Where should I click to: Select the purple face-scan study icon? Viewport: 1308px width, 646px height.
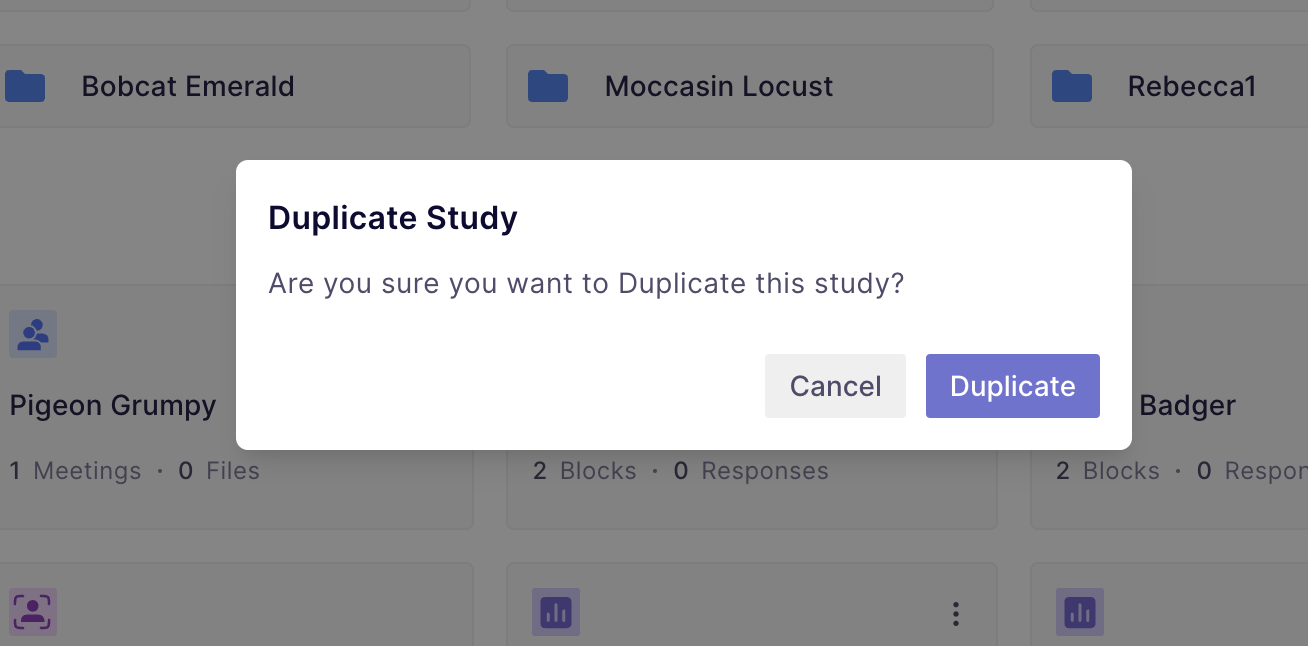click(33, 612)
